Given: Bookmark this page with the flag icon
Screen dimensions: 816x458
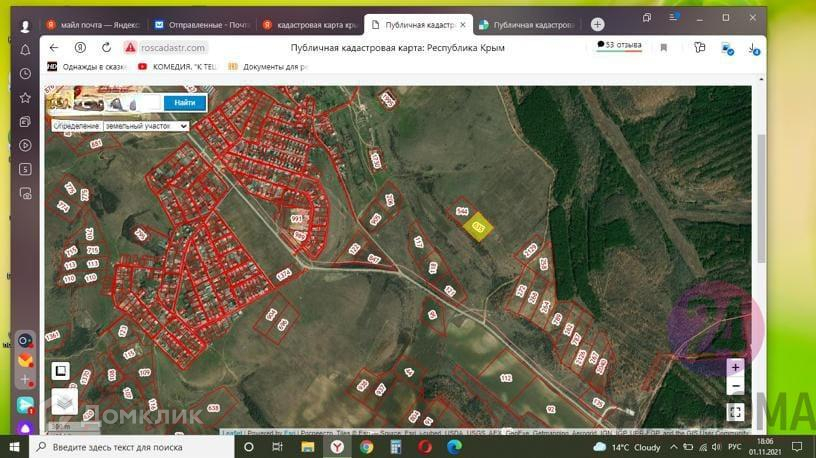Looking at the screenshot, I should coord(664,48).
